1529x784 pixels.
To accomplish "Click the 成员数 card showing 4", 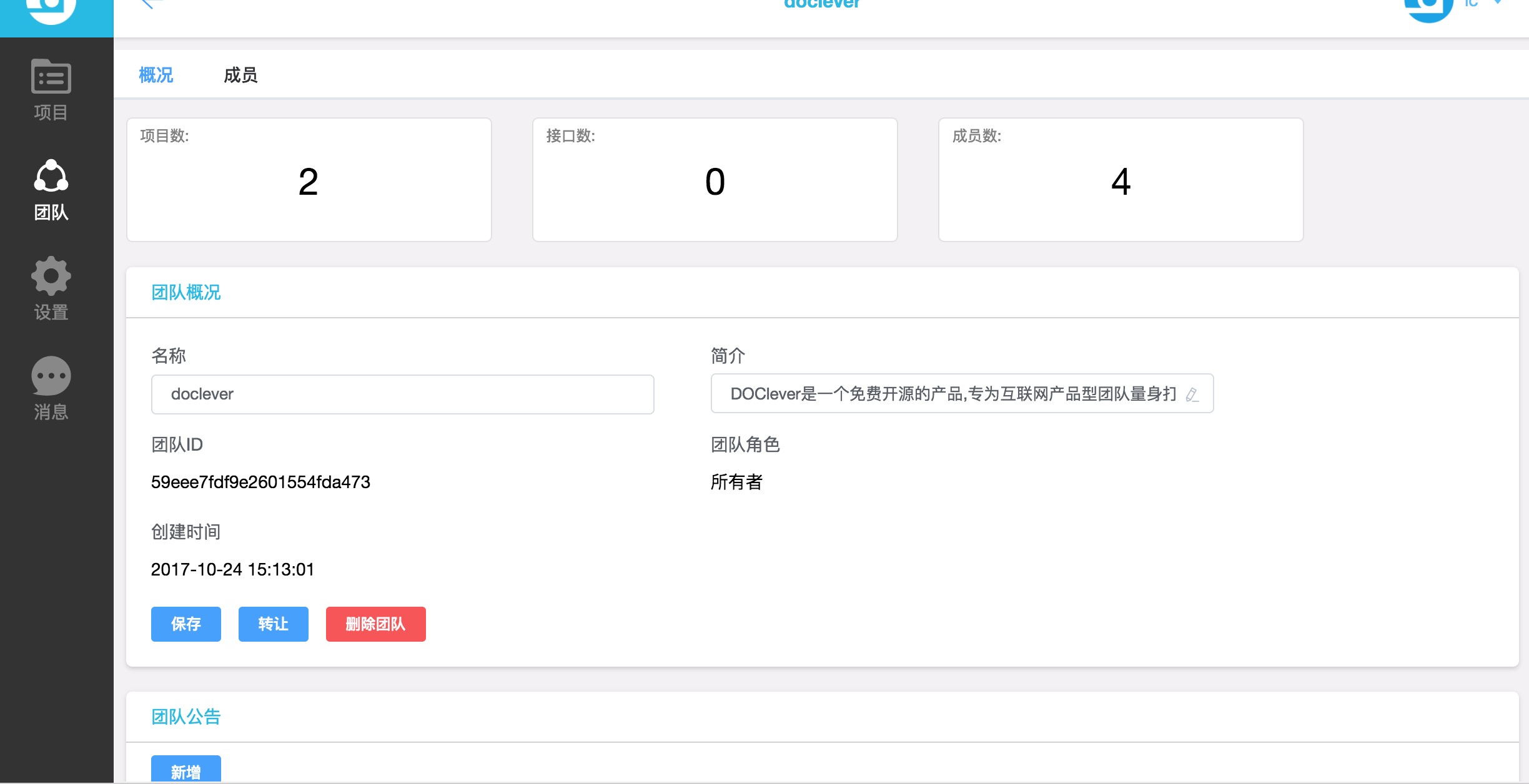I will [x=1121, y=180].
